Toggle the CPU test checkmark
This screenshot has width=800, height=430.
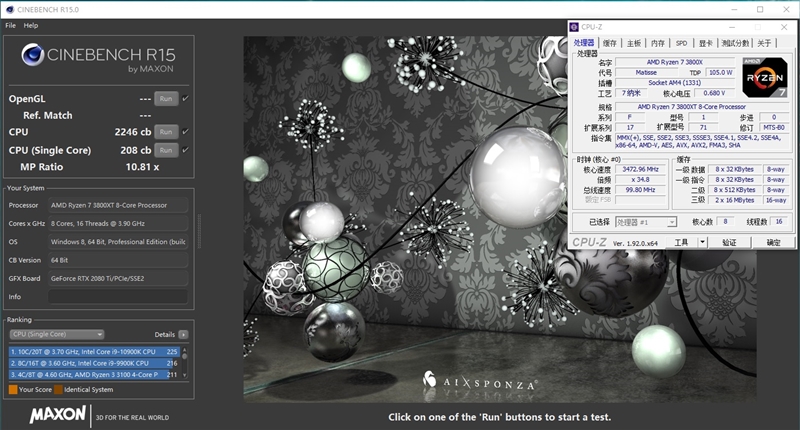pyautogui.click(x=185, y=132)
